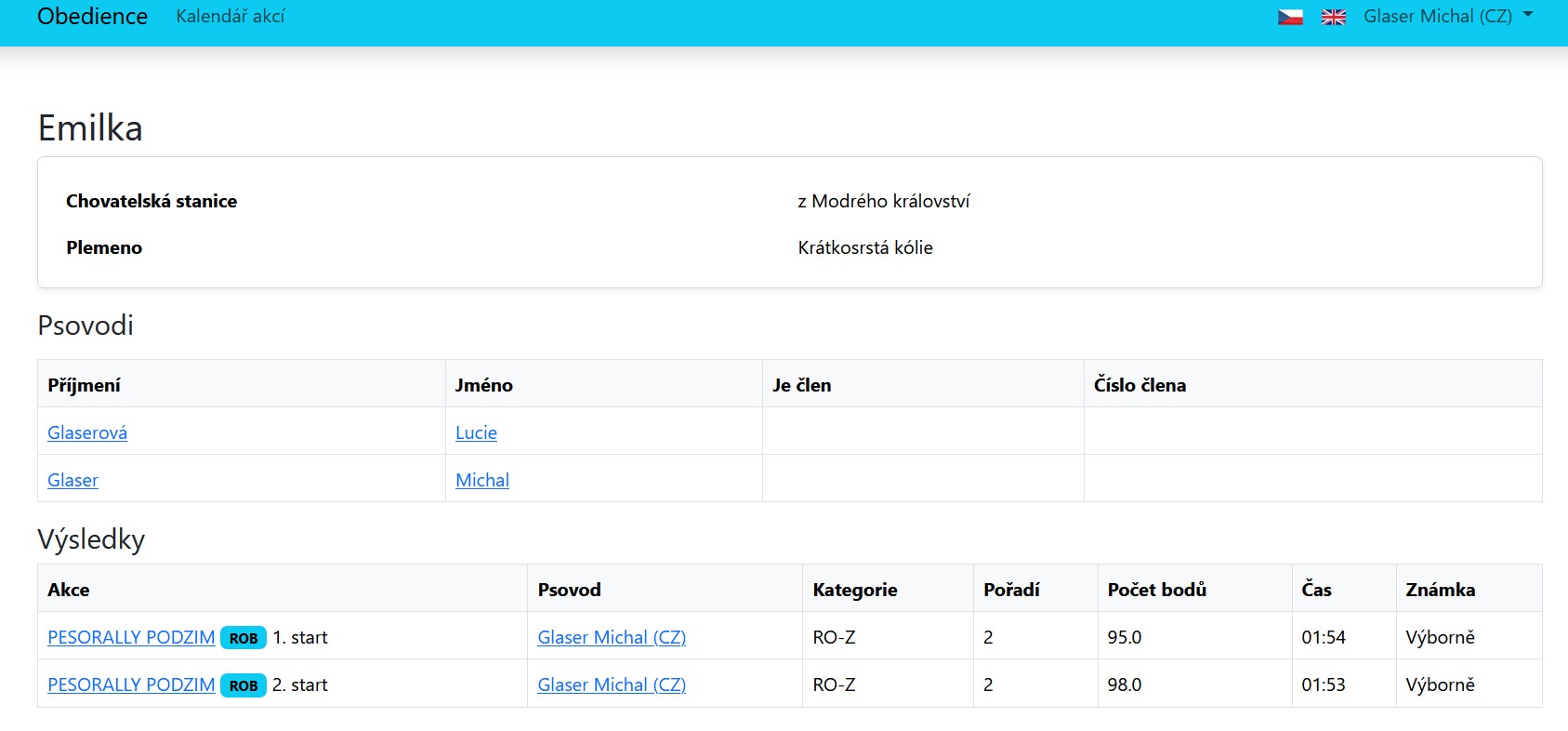Open Glaser Michal (CZ) in second result row
The height and width of the screenshot is (731, 1568).
(x=612, y=684)
